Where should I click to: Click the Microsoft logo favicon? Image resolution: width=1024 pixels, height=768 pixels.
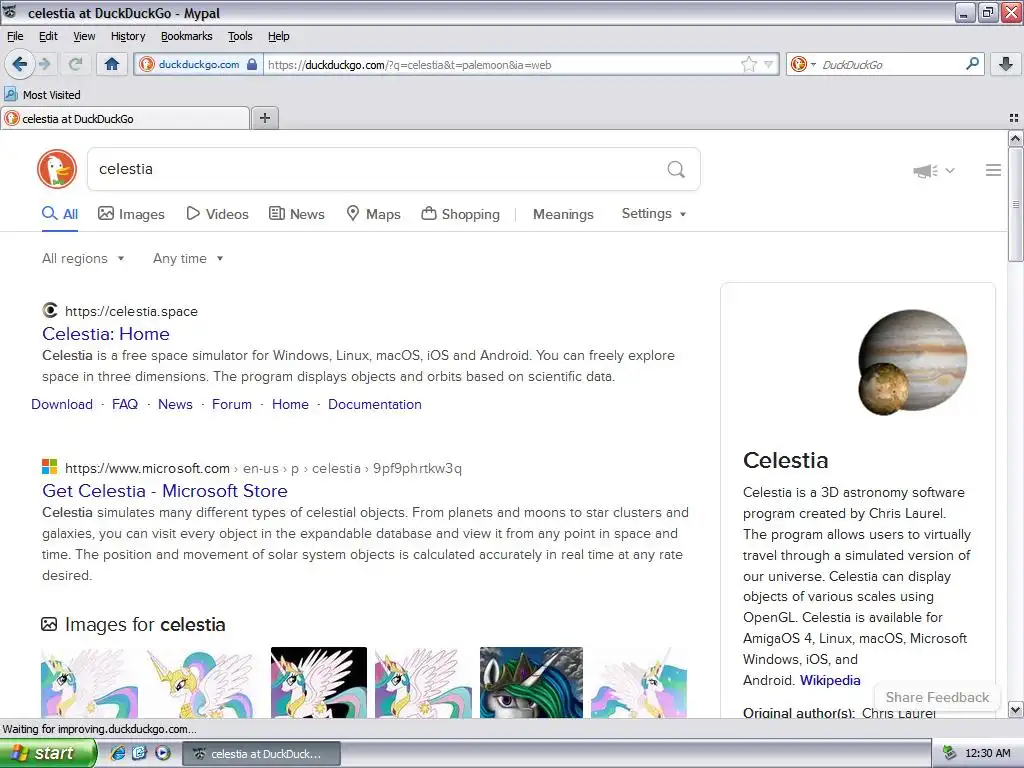50,467
